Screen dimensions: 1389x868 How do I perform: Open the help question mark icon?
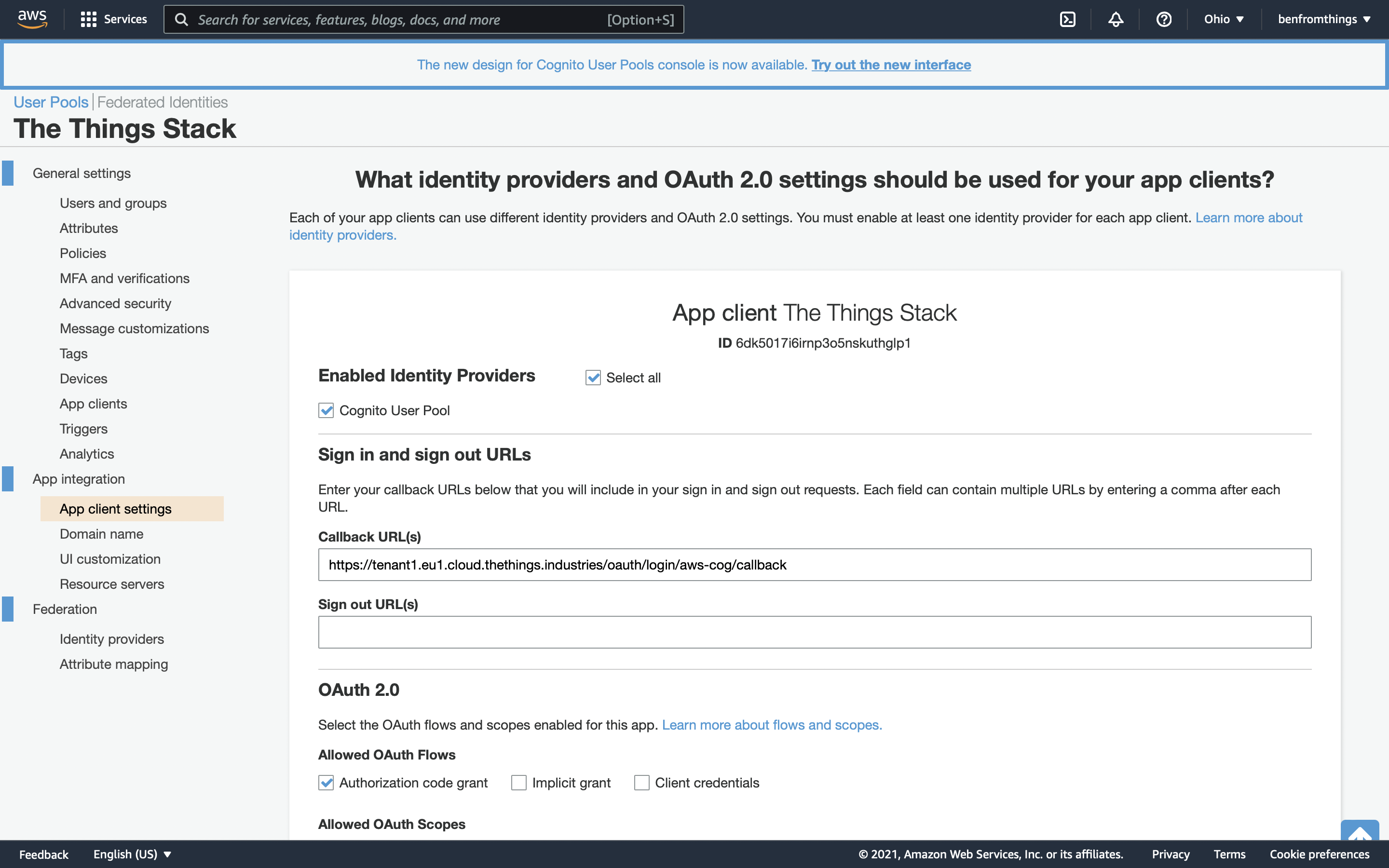pyautogui.click(x=1164, y=19)
